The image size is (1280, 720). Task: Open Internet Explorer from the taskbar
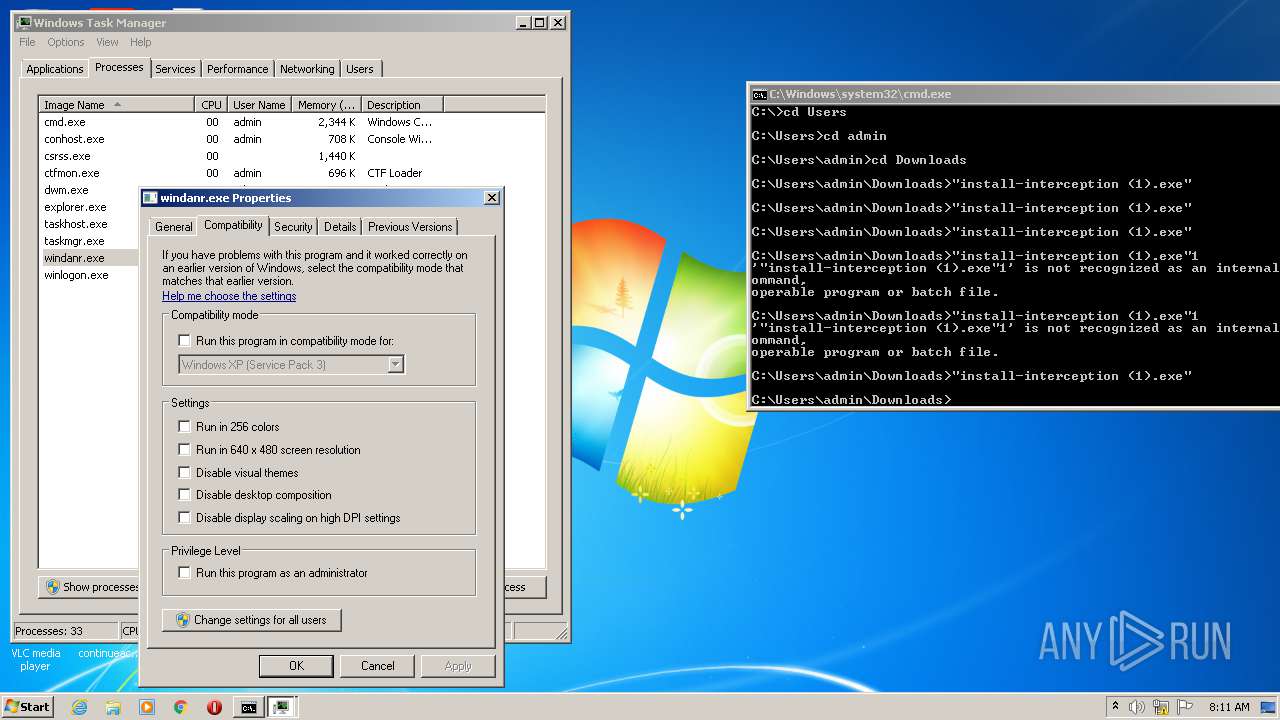tap(79, 707)
